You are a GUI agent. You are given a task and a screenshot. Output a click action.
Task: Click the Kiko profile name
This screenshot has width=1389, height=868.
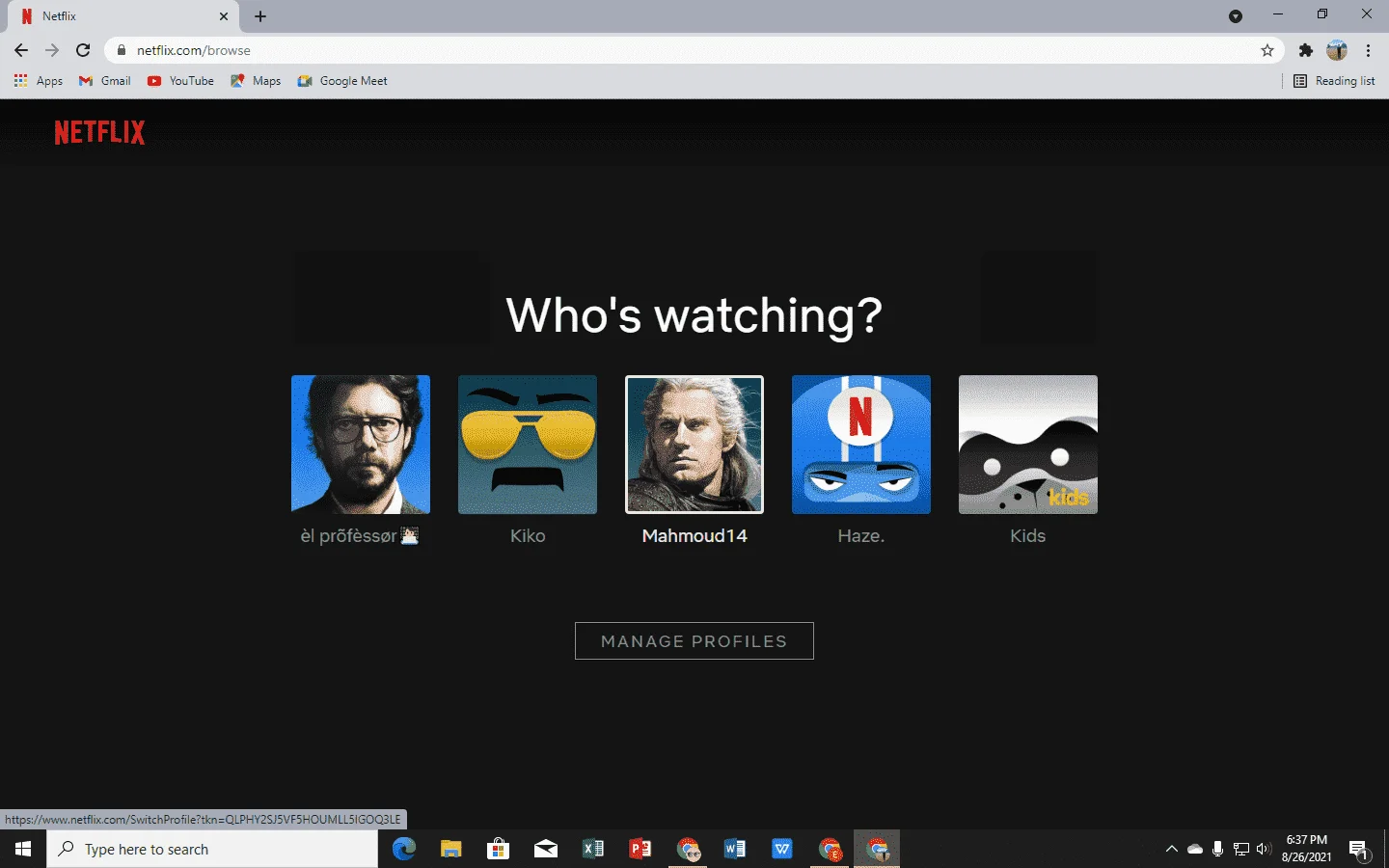(x=528, y=536)
